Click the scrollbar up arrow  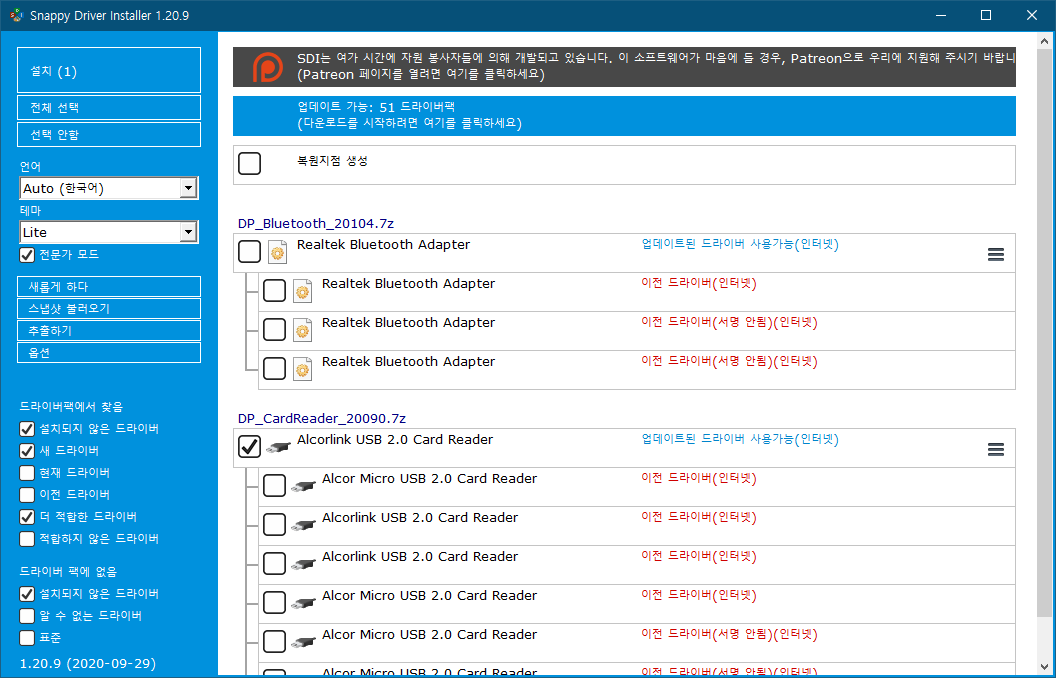[1045, 42]
